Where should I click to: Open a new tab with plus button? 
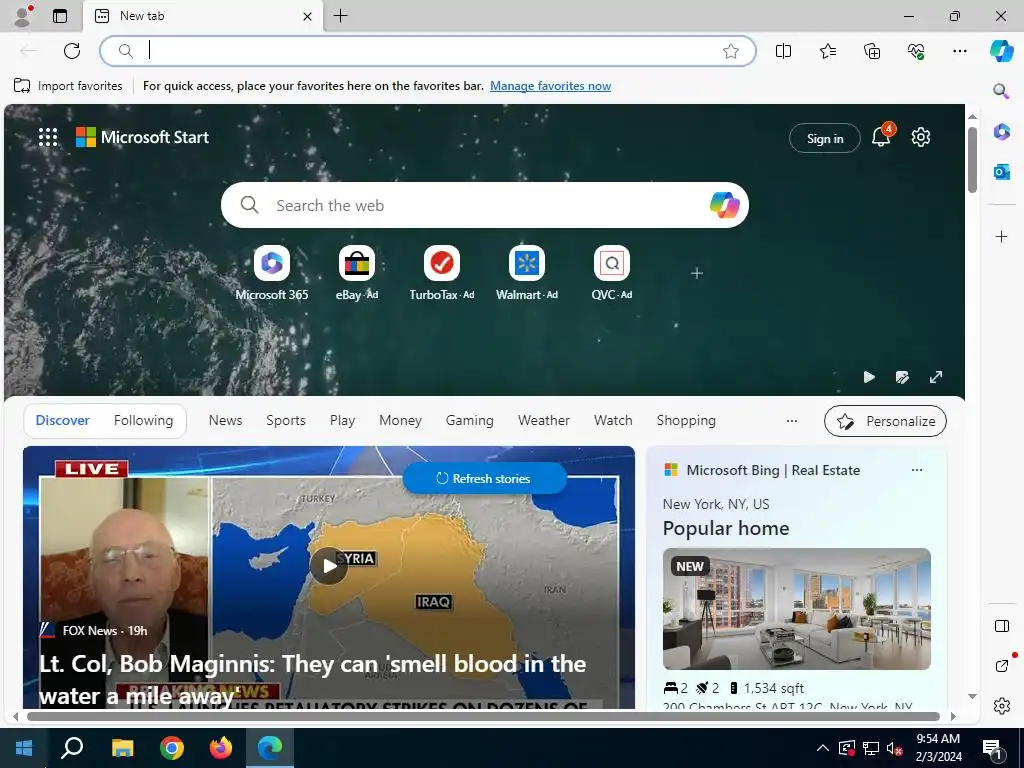pyautogui.click(x=340, y=16)
